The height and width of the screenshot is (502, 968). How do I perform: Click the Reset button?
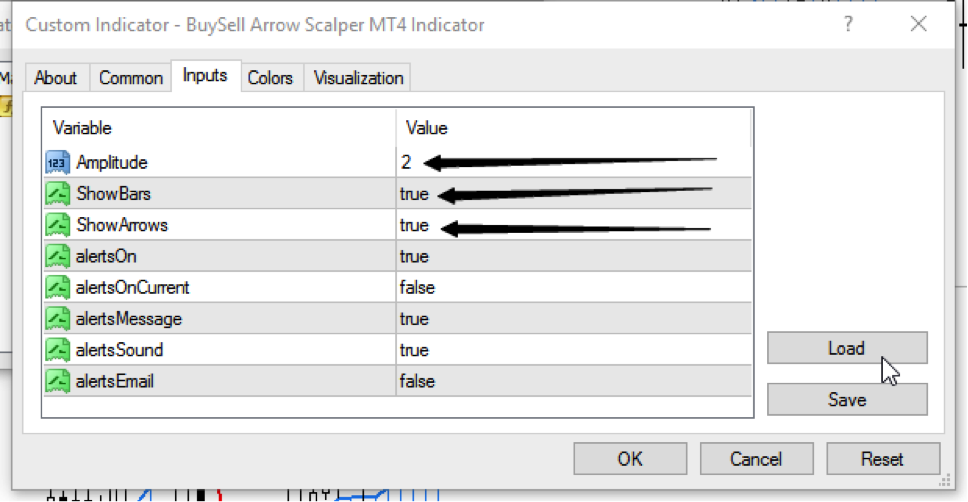882,459
